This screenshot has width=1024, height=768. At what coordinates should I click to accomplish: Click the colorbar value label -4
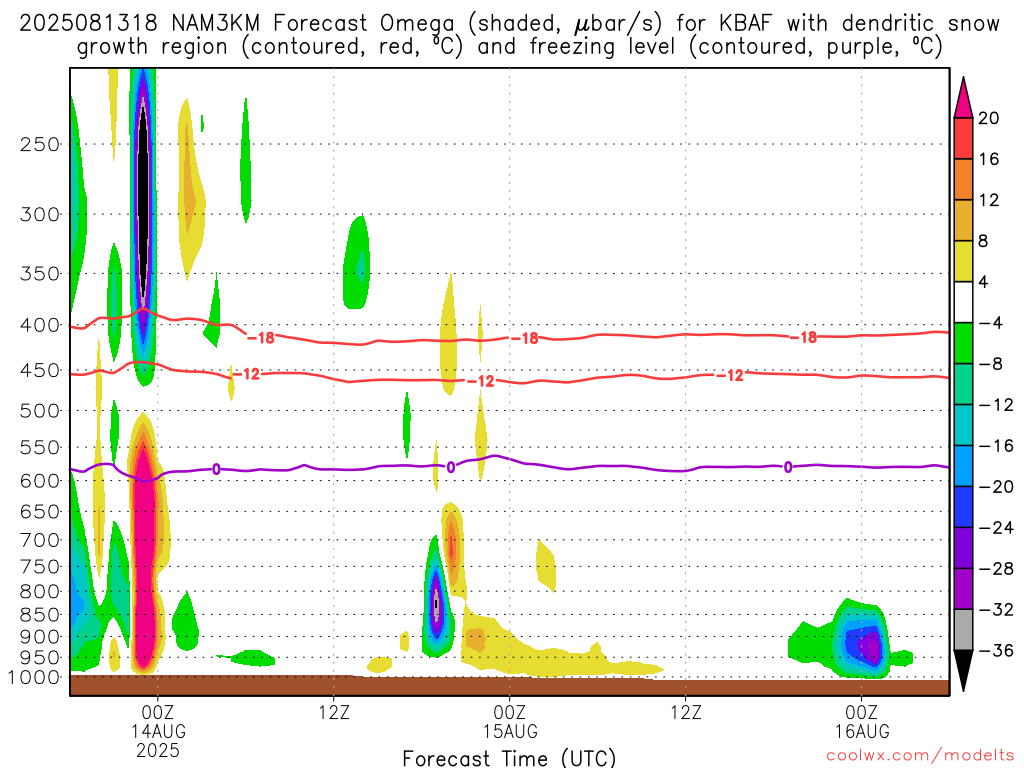(991, 323)
